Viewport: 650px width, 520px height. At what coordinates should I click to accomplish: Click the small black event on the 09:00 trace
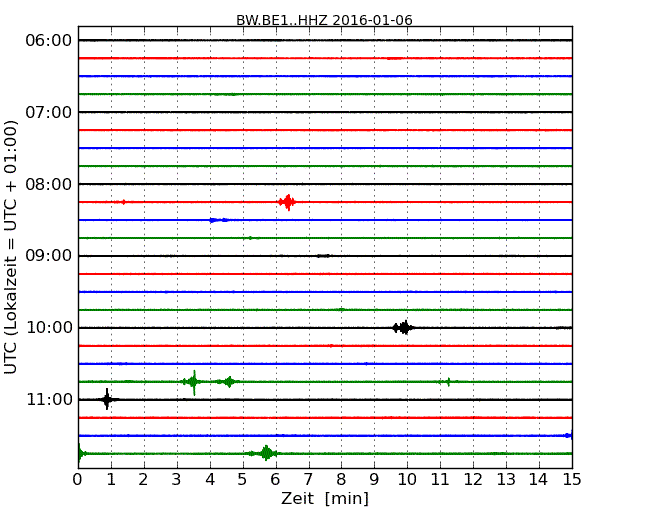(x=323, y=256)
